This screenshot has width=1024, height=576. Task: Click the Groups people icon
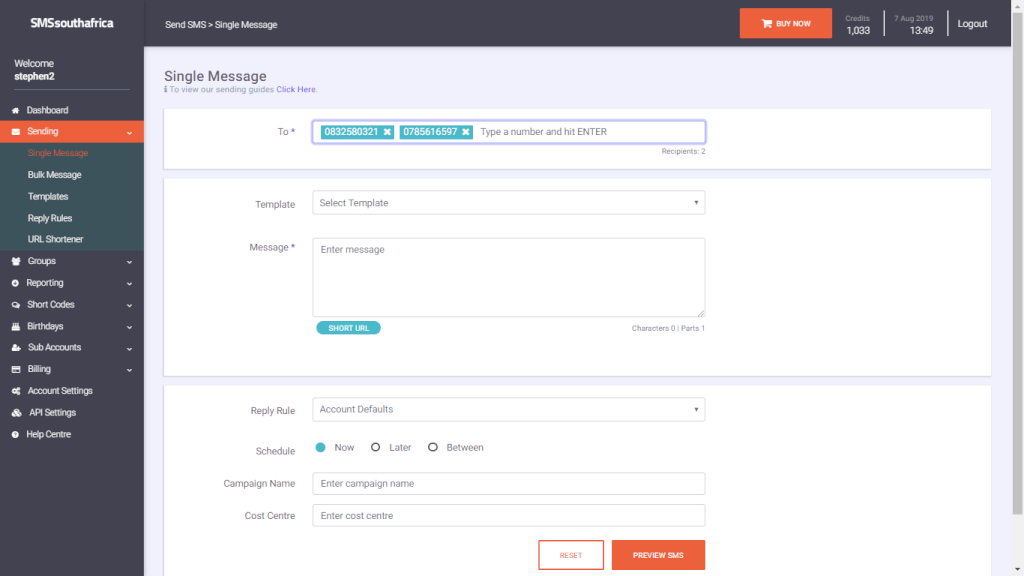tap(15, 261)
